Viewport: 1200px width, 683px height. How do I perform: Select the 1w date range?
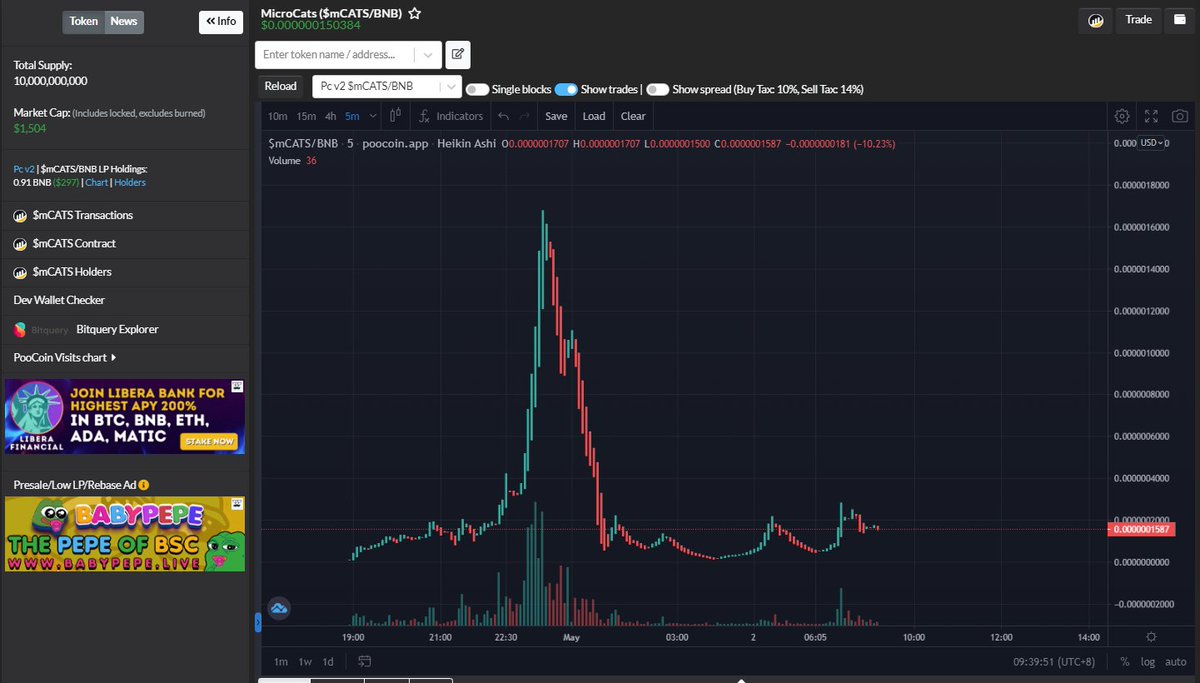[x=305, y=661]
